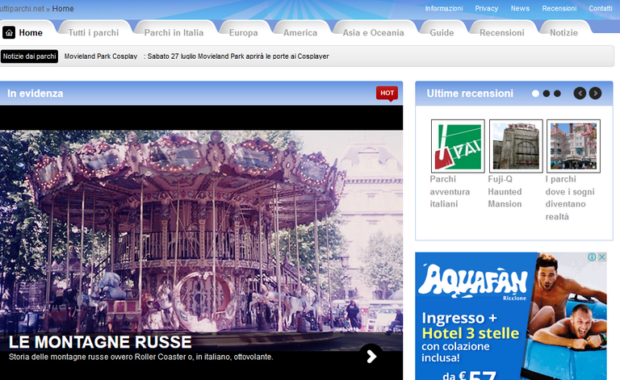Select the second carousel dot
620x380 pixels.
(x=546, y=94)
